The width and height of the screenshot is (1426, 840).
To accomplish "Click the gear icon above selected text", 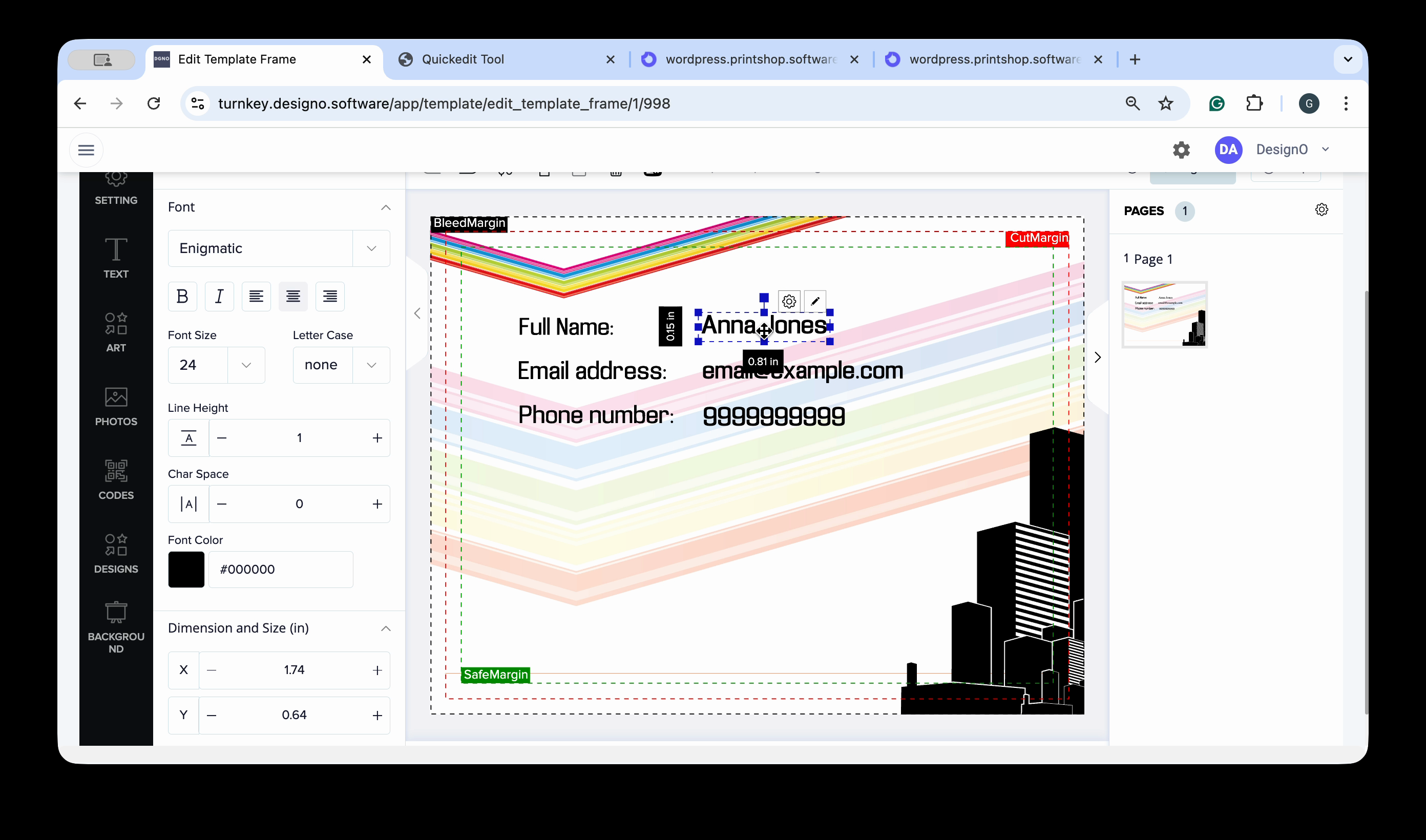I will pyautogui.click(x=789, y=301).
